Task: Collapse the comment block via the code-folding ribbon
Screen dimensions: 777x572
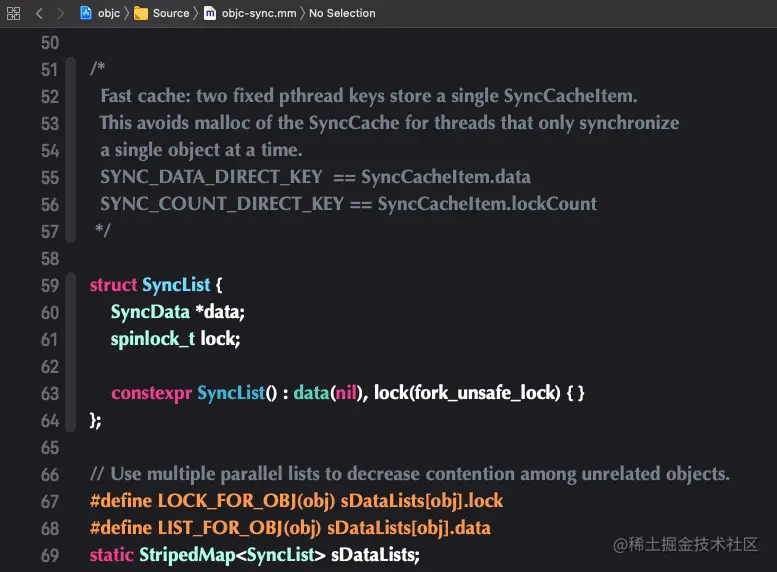Action: (71, 150)
